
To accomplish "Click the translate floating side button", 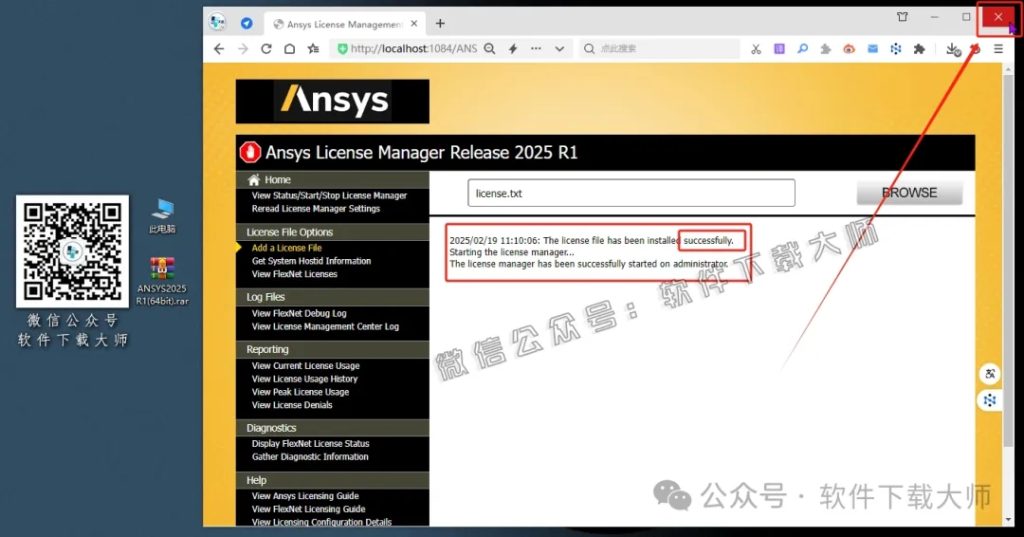I will pos(990,374).
